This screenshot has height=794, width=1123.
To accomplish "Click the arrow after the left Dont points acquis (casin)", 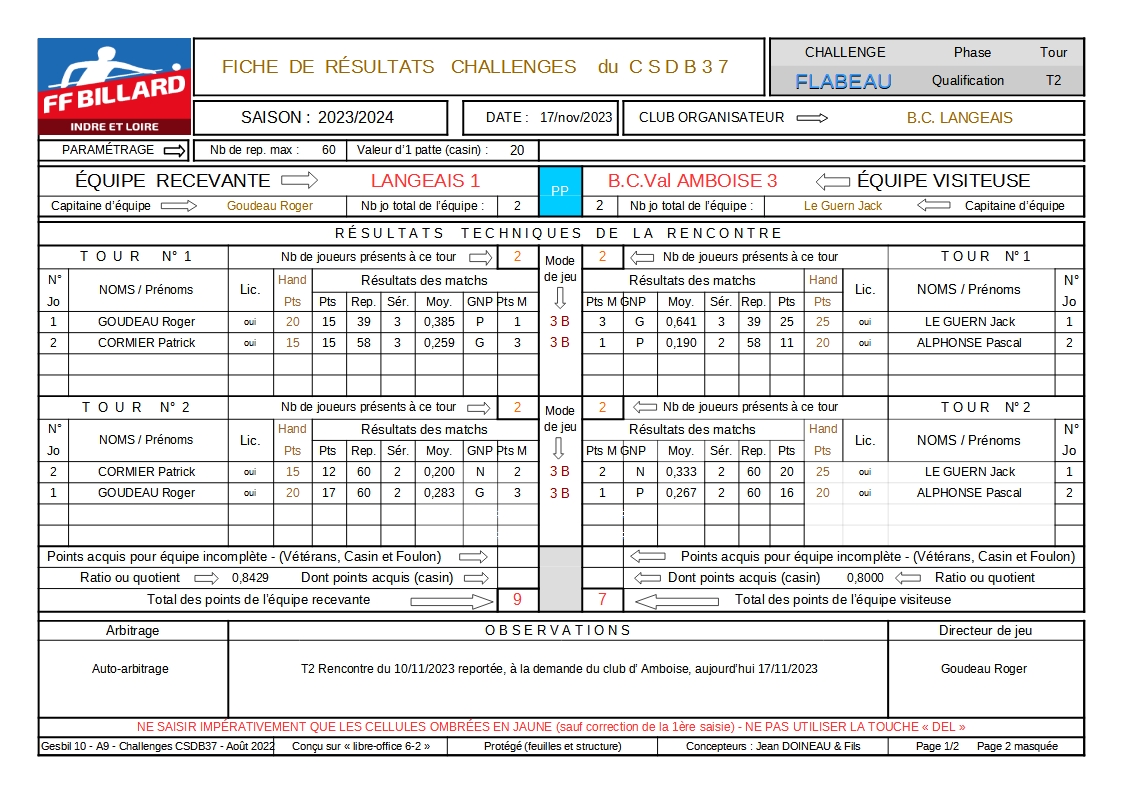I will [476, 578].
